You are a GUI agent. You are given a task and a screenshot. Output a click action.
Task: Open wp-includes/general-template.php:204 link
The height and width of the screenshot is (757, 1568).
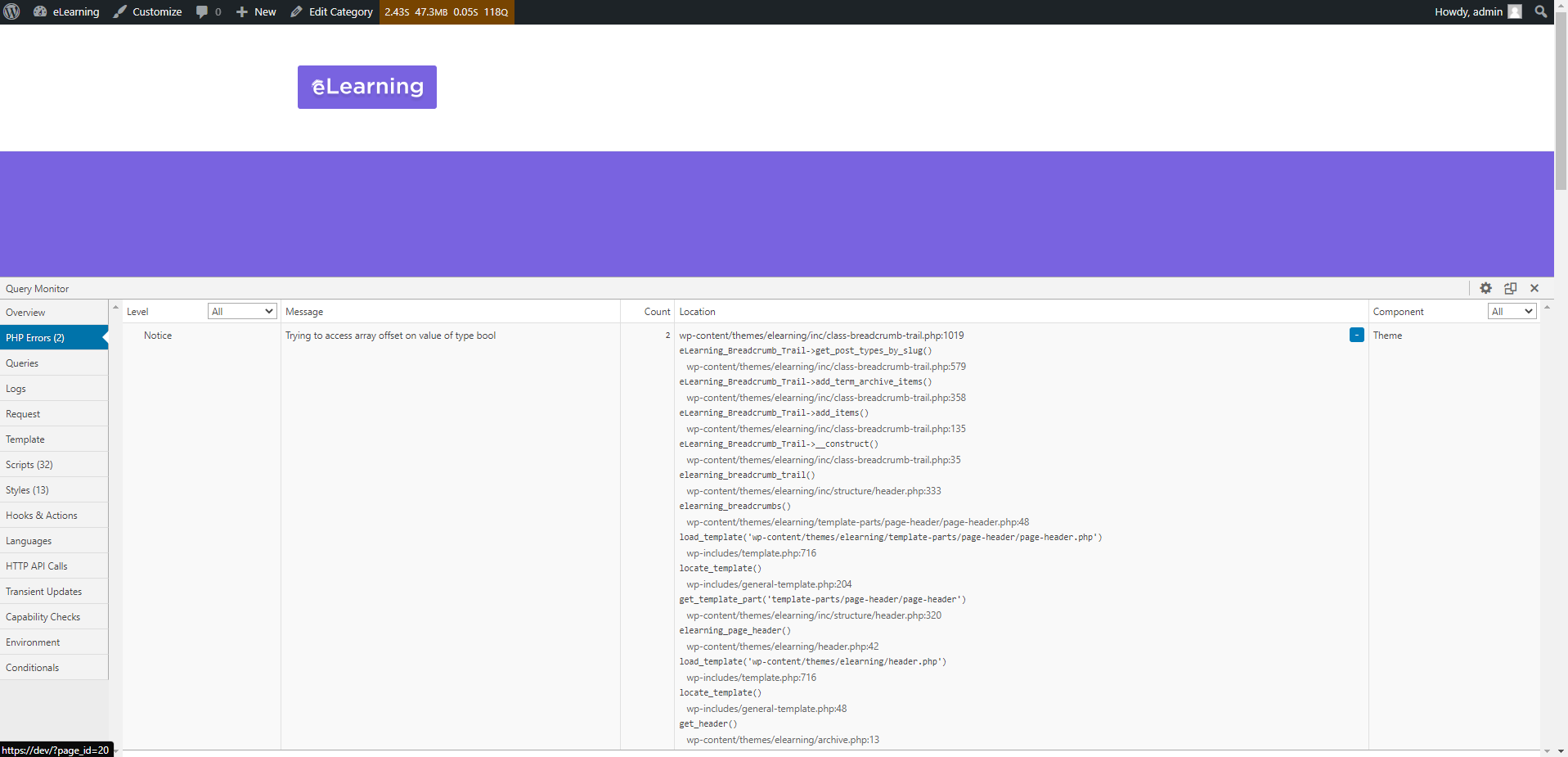(x=769, y=584)
